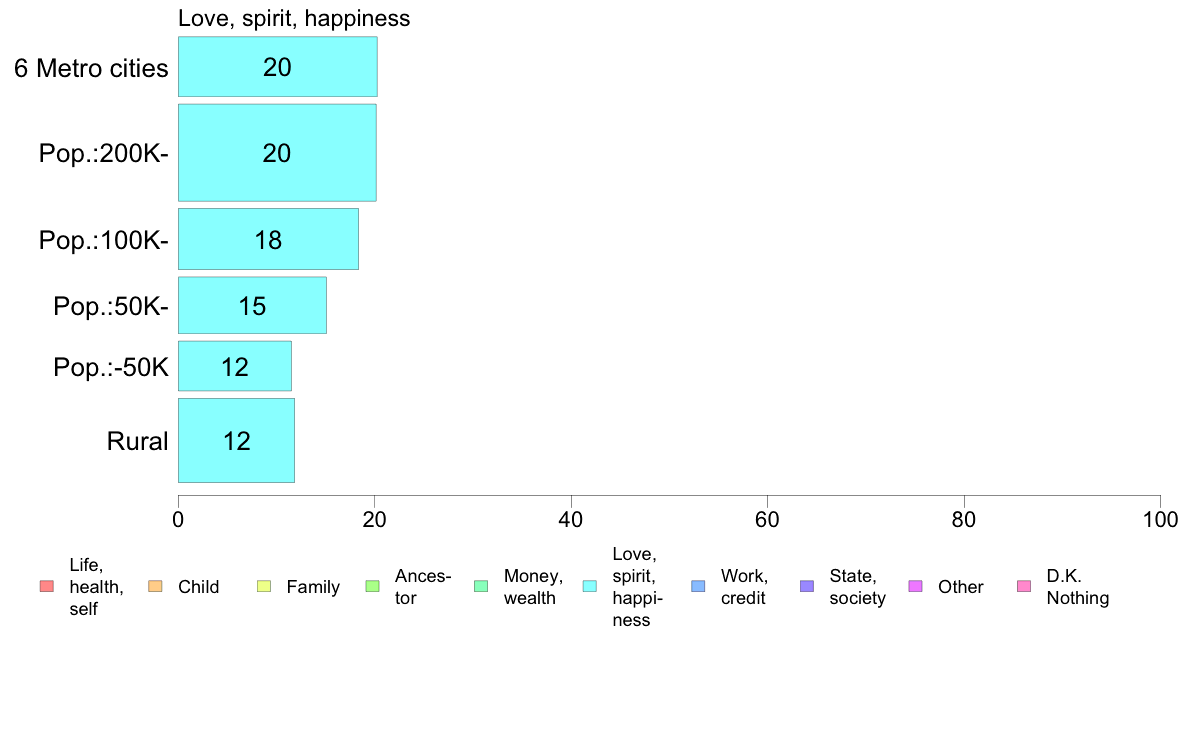Click the orange Child legend swatch

[155, 587]
